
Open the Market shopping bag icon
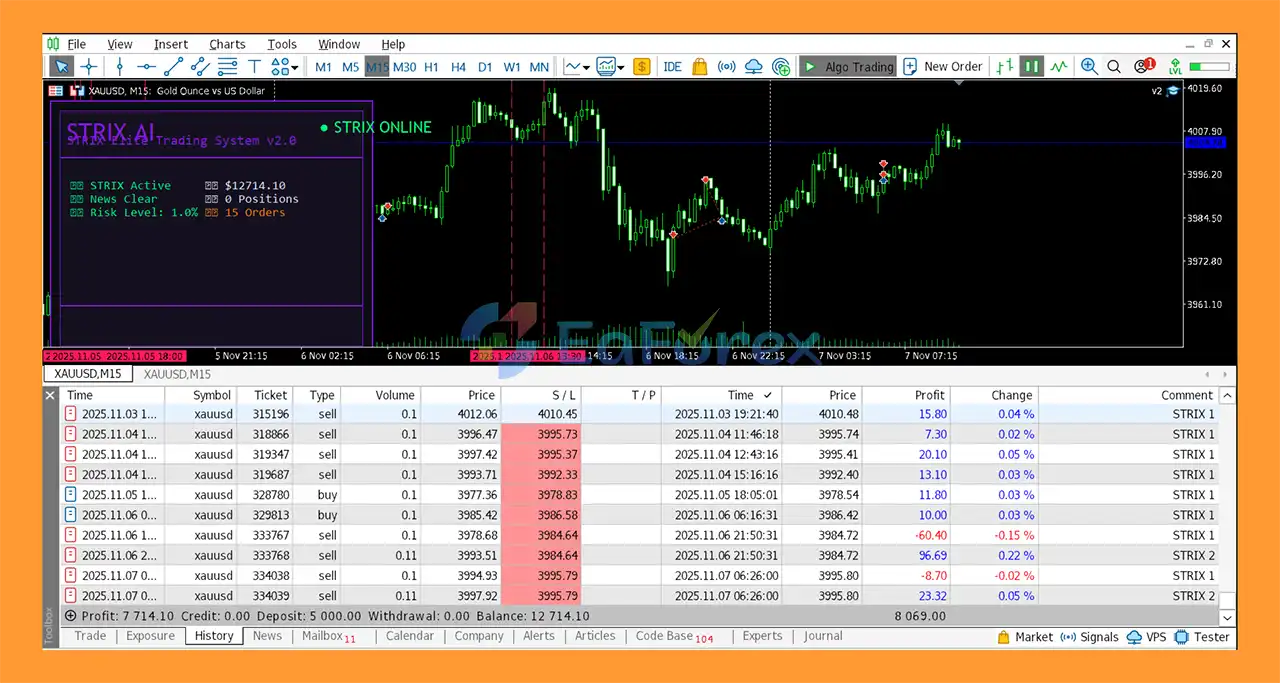[700, 67]
